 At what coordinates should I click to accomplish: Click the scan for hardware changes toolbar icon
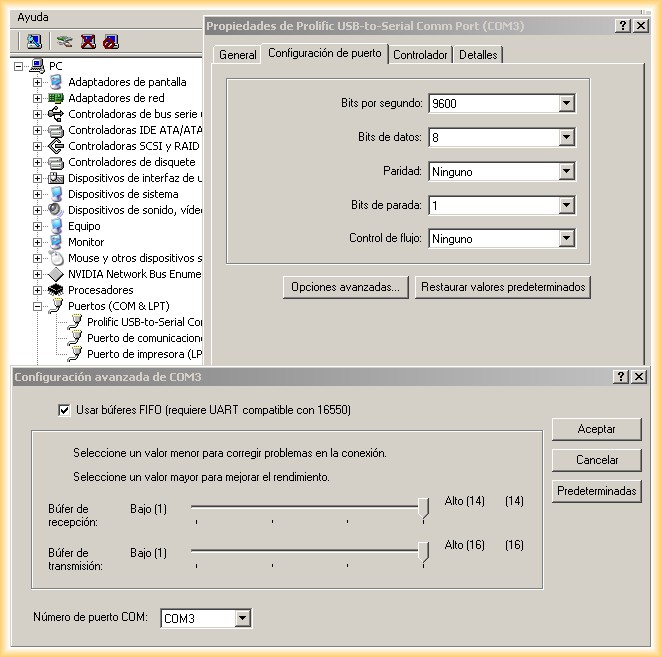[34, 41]
